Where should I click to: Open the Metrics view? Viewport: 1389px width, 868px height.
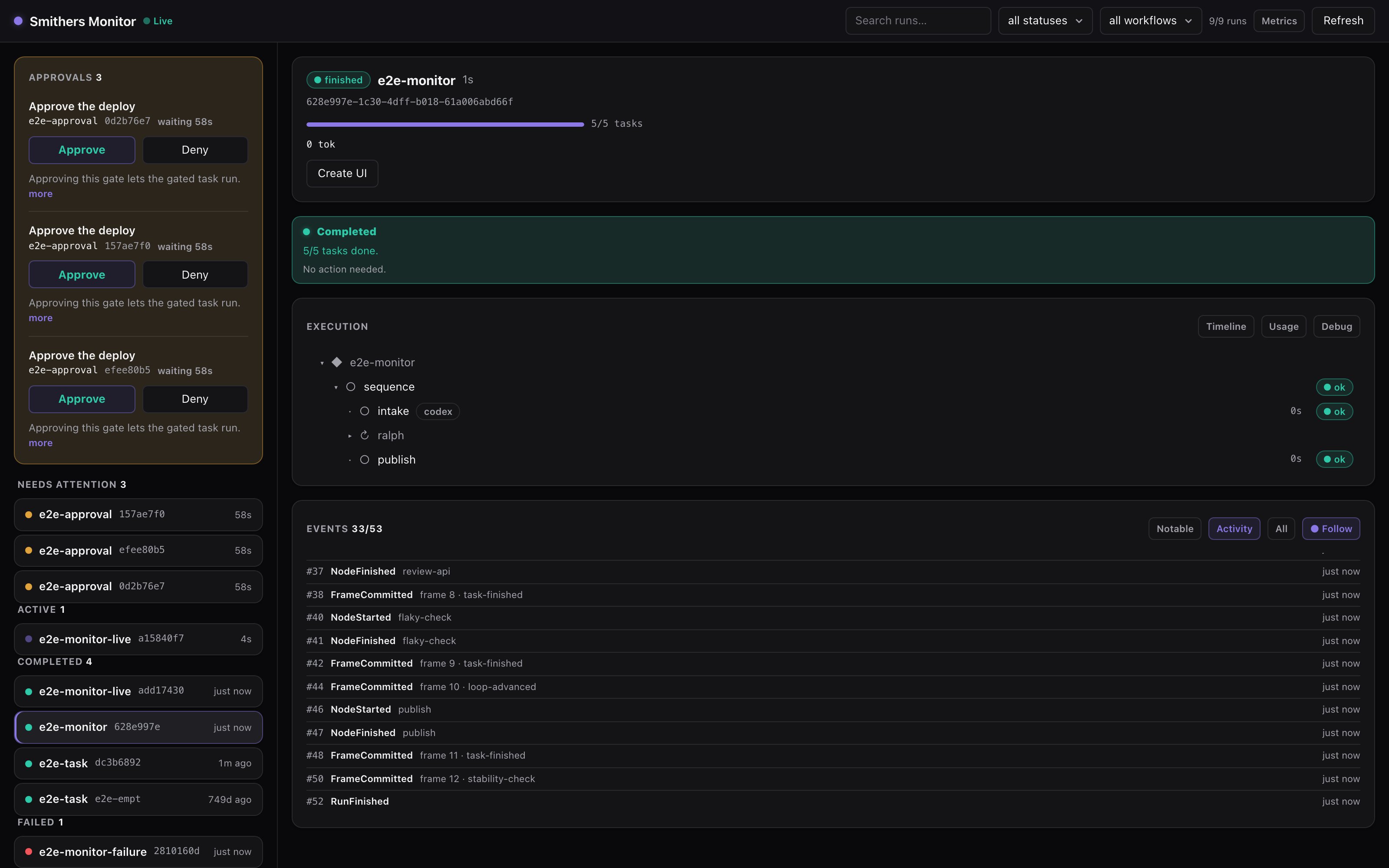tap(1279, 21)
